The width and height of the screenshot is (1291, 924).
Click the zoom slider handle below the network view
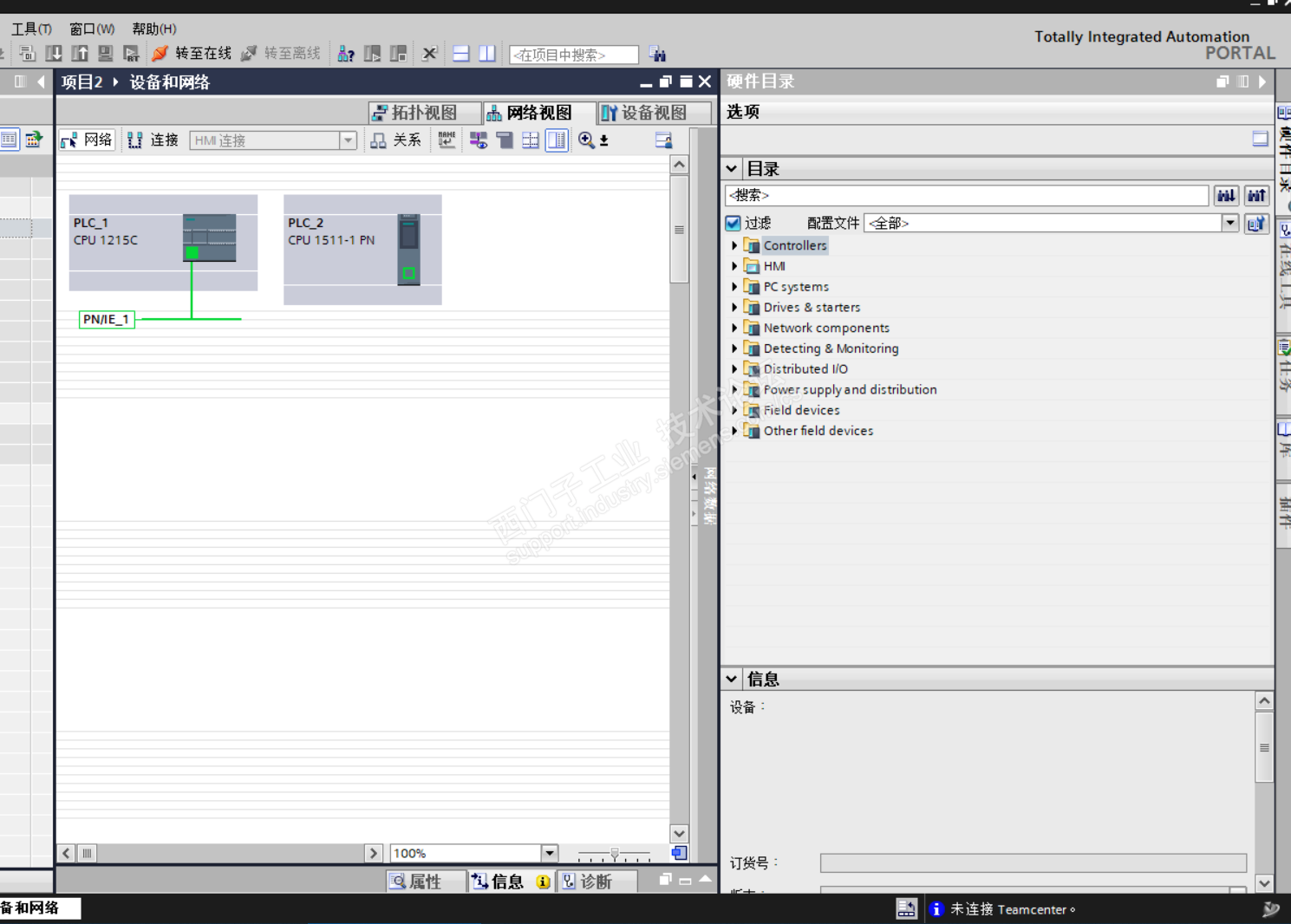[x=615, y=854]
